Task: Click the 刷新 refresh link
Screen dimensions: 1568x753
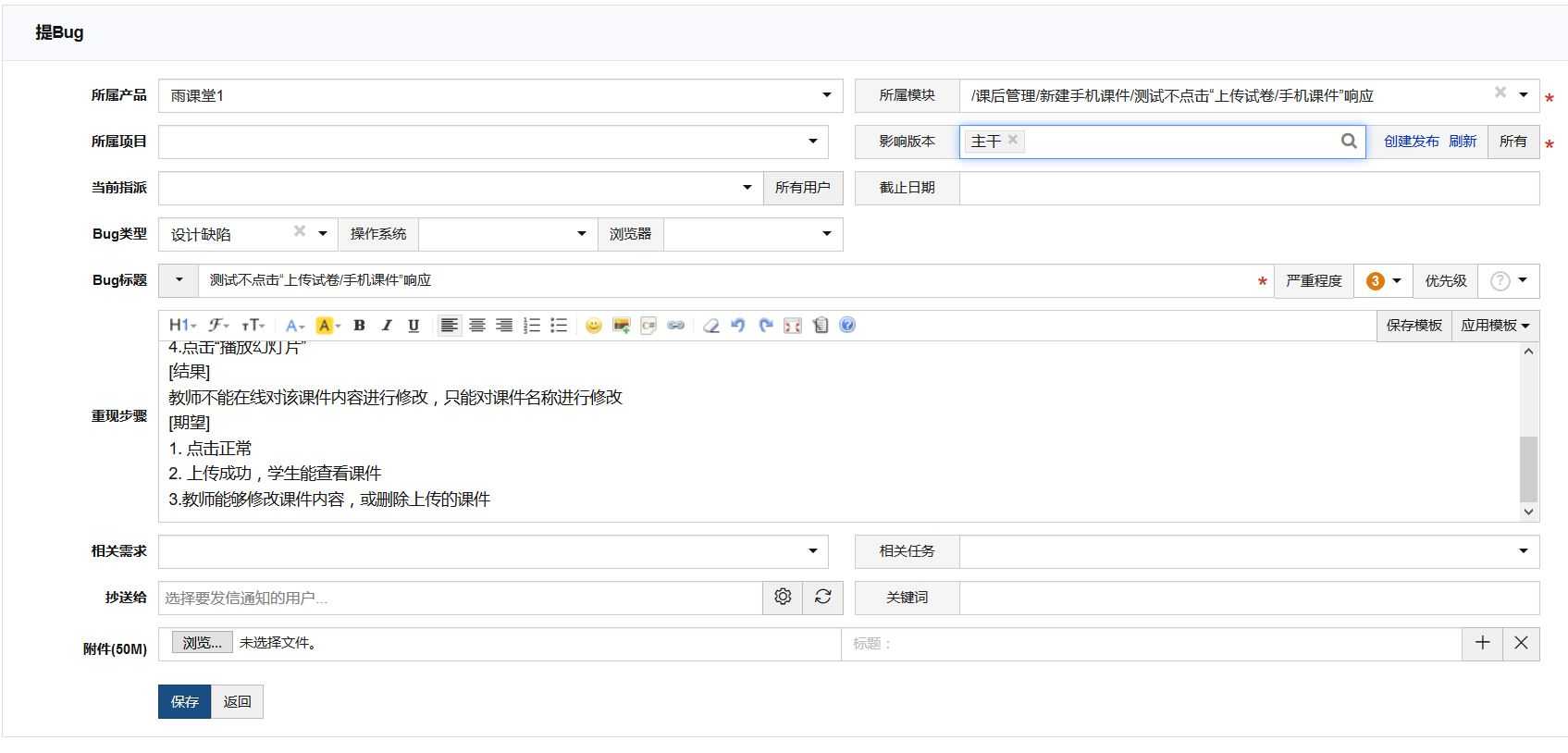Action: (1462, 141)
